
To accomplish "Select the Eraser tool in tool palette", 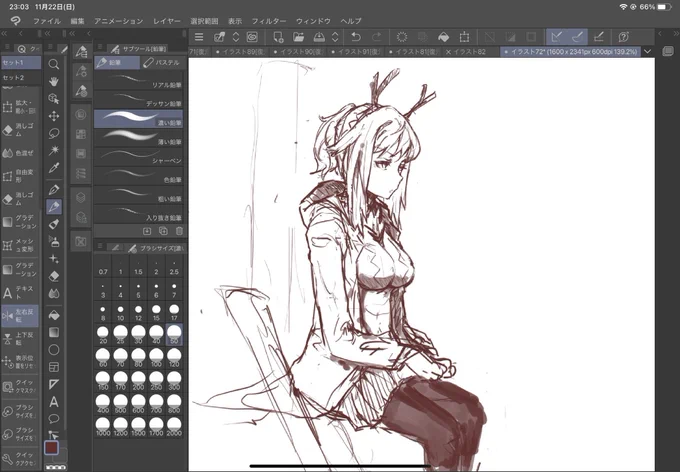I will (x=54, y=276).
